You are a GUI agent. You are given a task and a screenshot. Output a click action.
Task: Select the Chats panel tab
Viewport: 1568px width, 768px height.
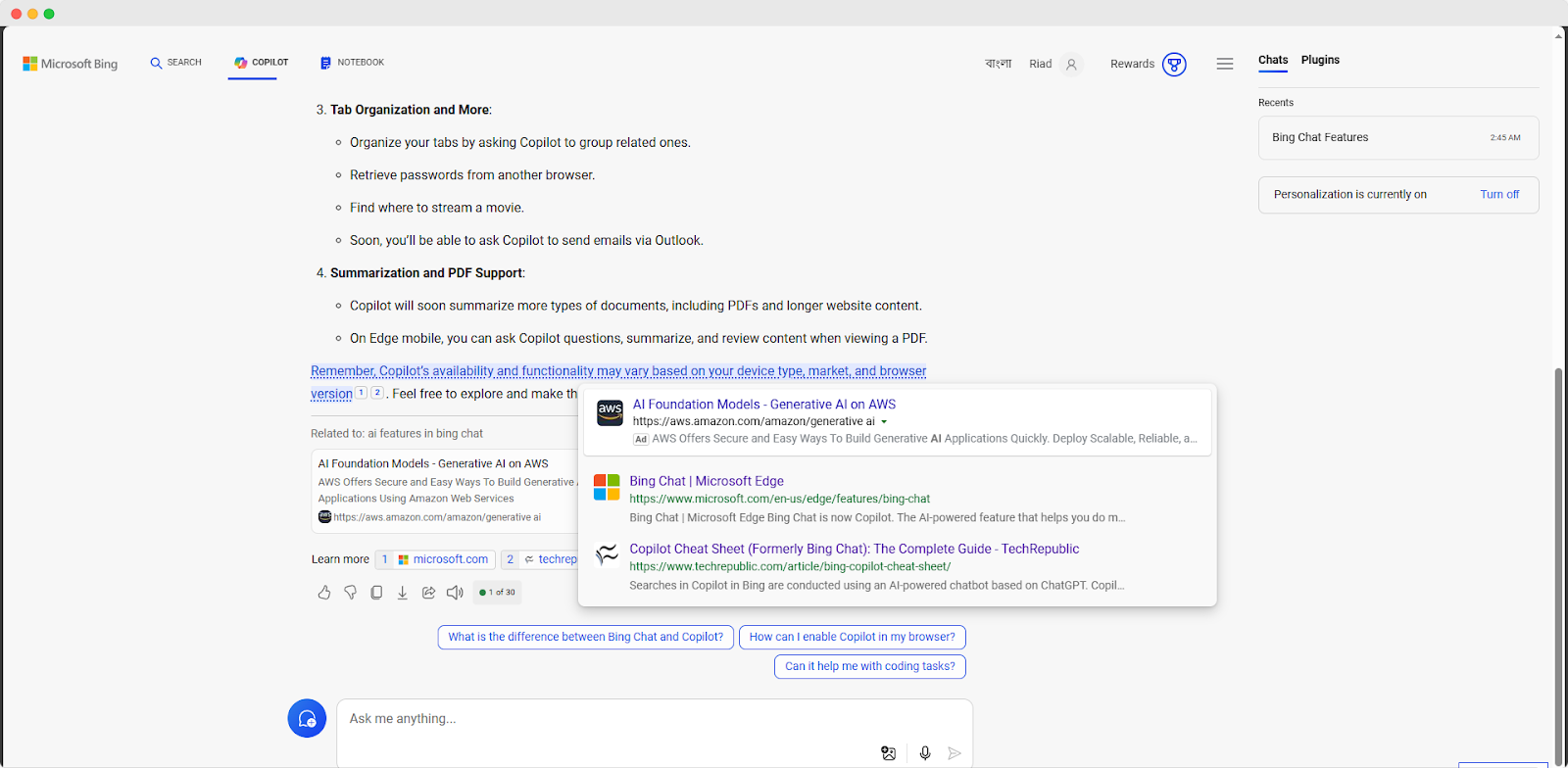click(x=1273, y=60)
